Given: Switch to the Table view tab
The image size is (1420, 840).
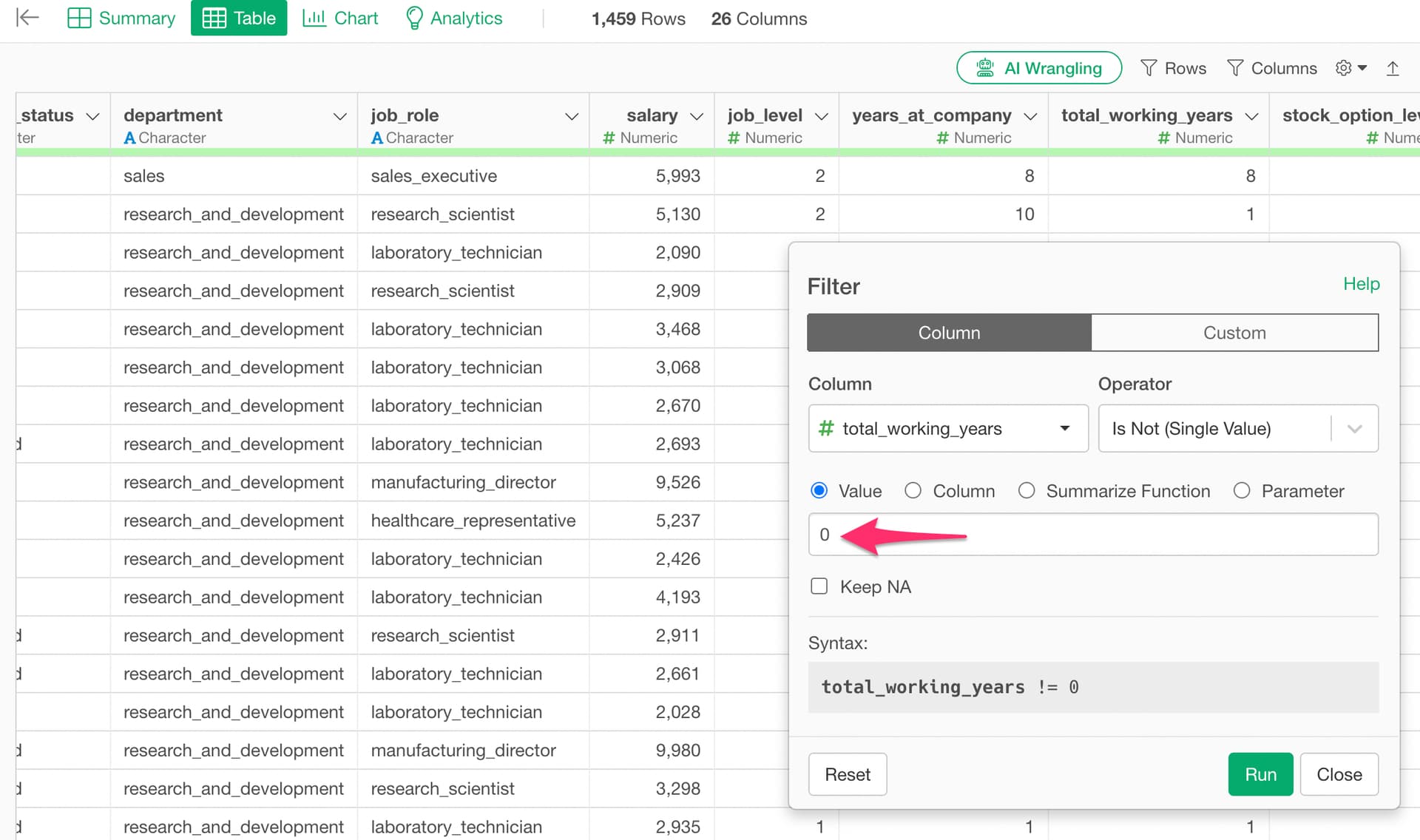Looking at the screenshot, I should tap(239, 18).
